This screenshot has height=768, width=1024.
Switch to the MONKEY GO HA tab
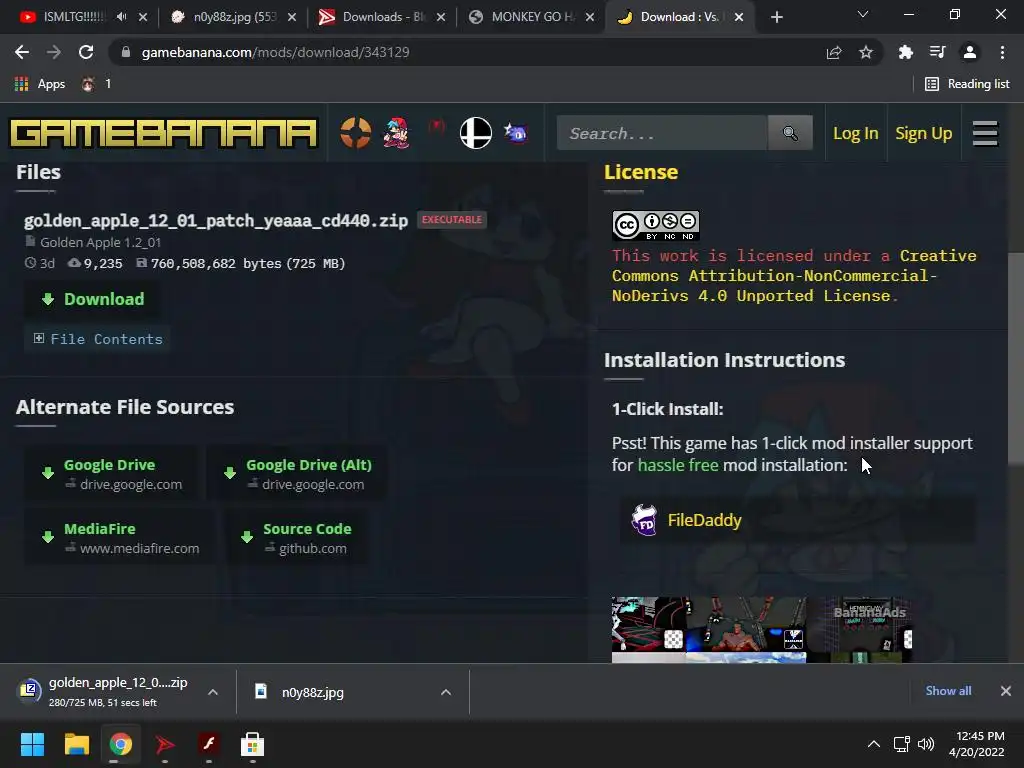click(x=531, y=17)
